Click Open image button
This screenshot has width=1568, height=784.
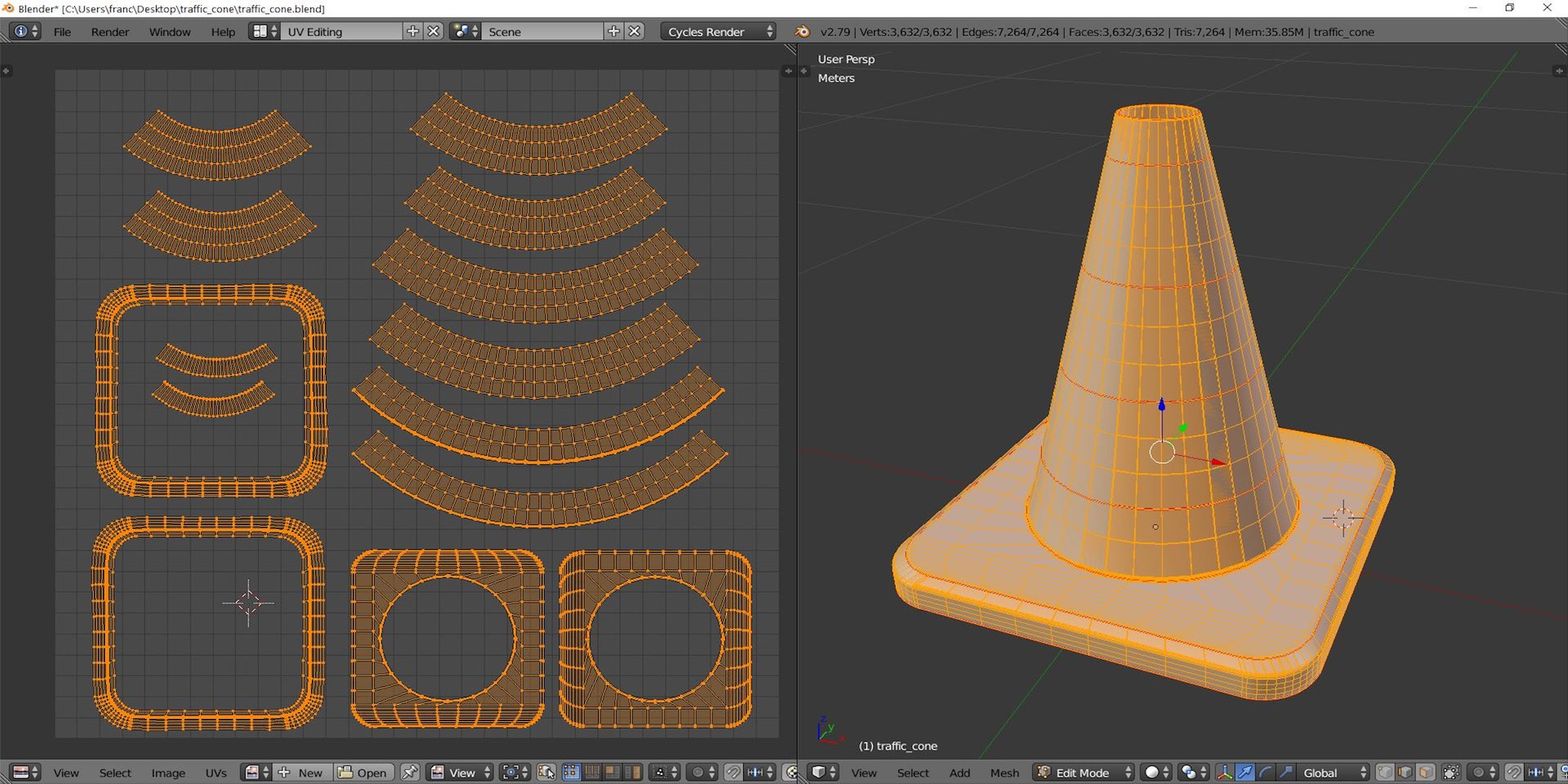pos(363,772)
